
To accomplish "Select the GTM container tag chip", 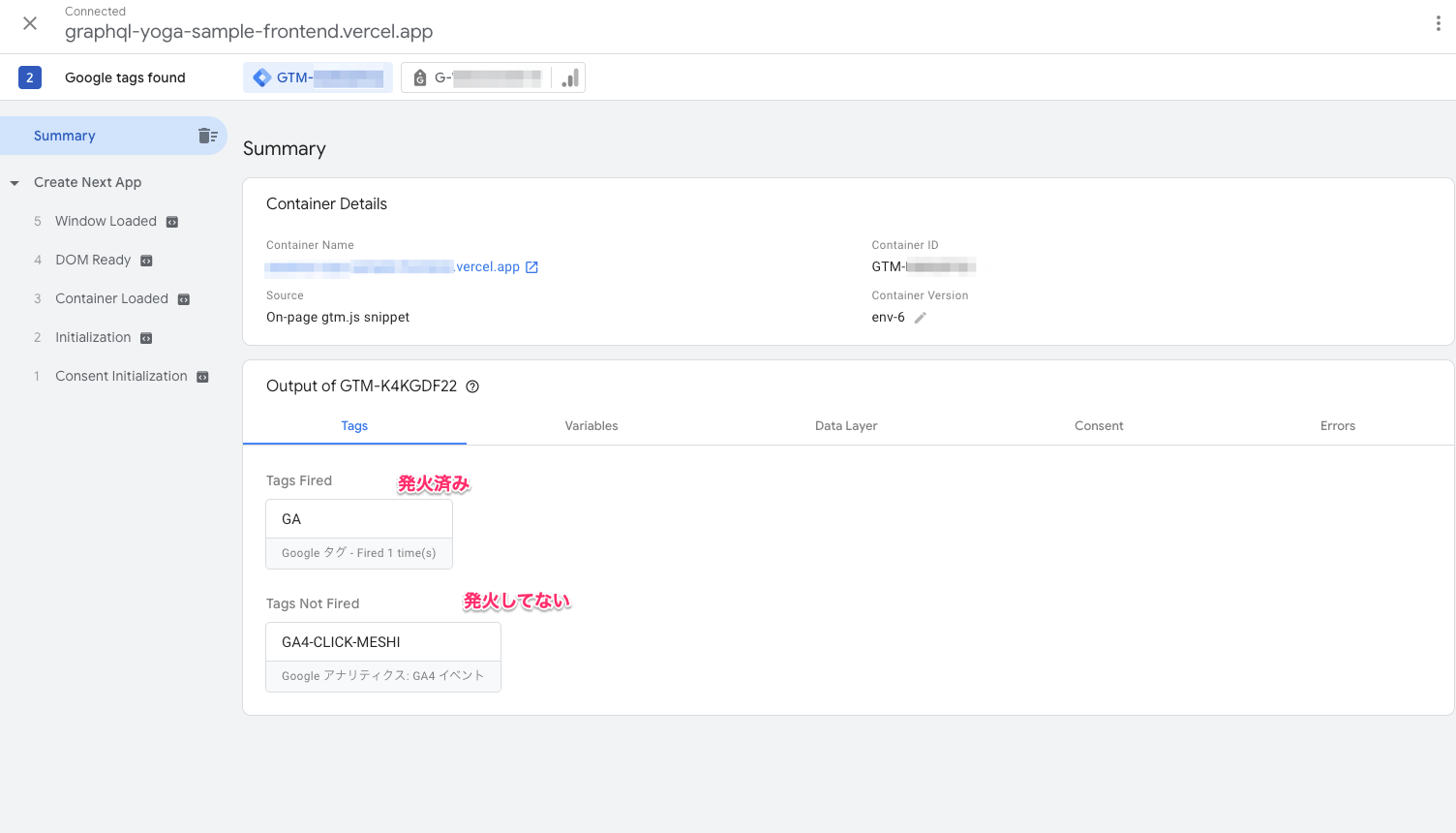I will (318, 77).
